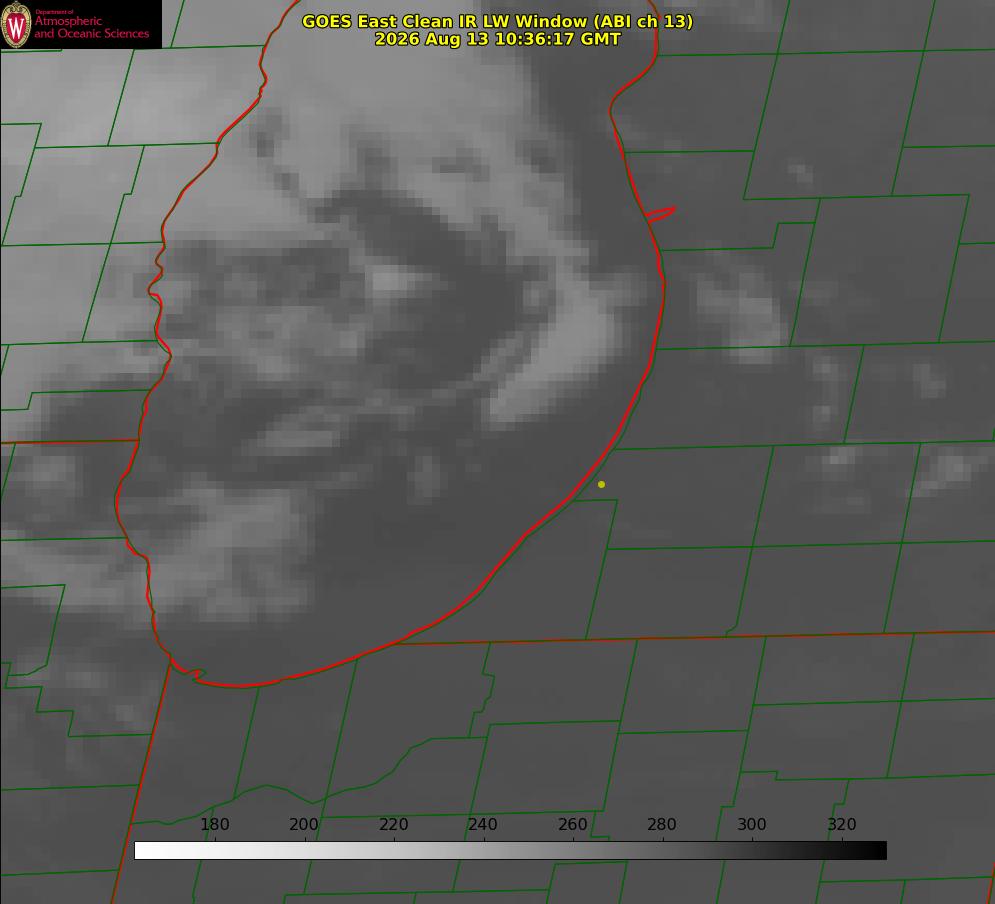Click the white end of the colorbar
The image size is (995, 904).
pos(143,850)
